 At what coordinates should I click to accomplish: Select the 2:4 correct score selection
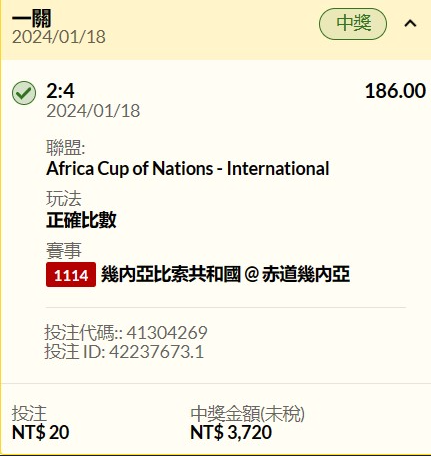[60, 91]
